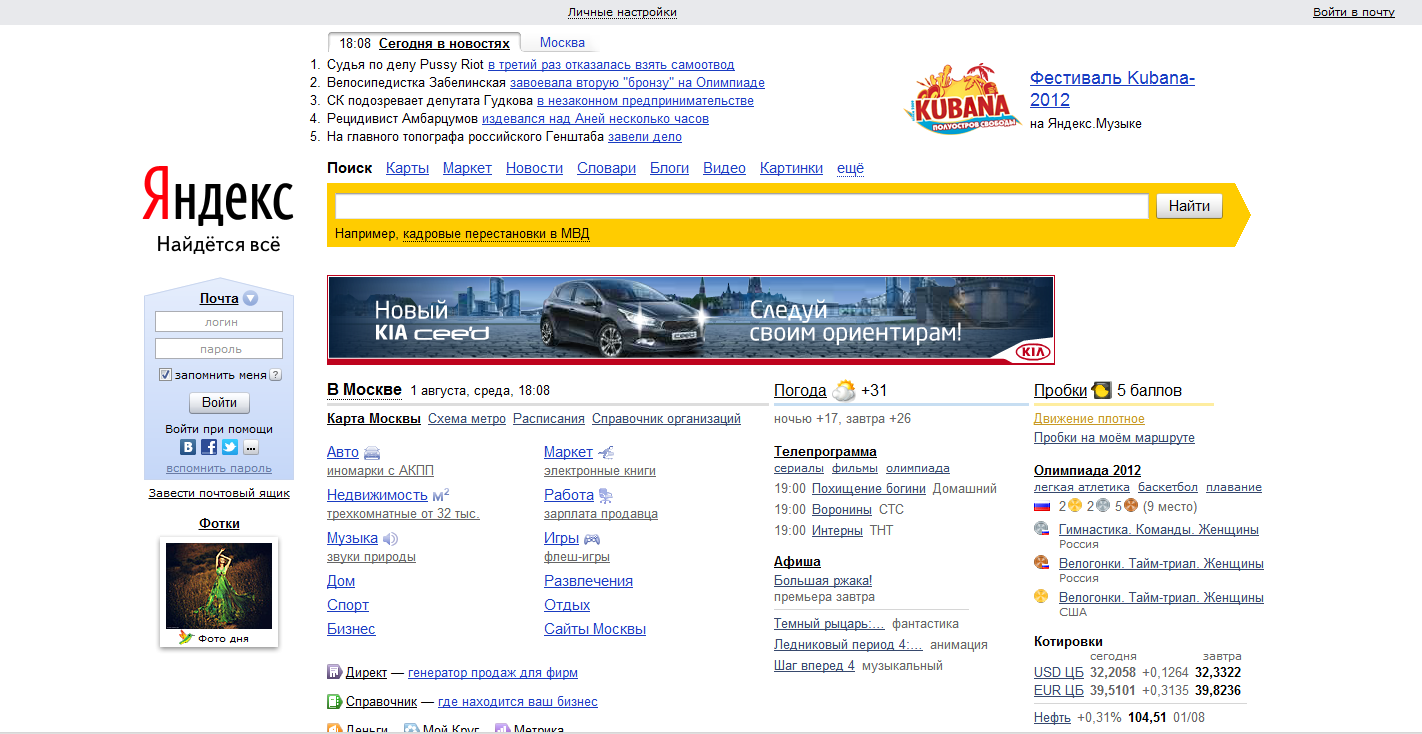Click the silver medal icon beside Гимнастика
The width and height of the screenshot is (1422, 734).
tap(1041, 529)
